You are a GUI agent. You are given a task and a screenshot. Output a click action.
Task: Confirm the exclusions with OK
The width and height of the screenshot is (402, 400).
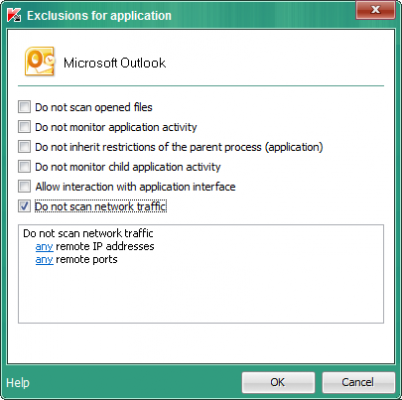point(278,382)
